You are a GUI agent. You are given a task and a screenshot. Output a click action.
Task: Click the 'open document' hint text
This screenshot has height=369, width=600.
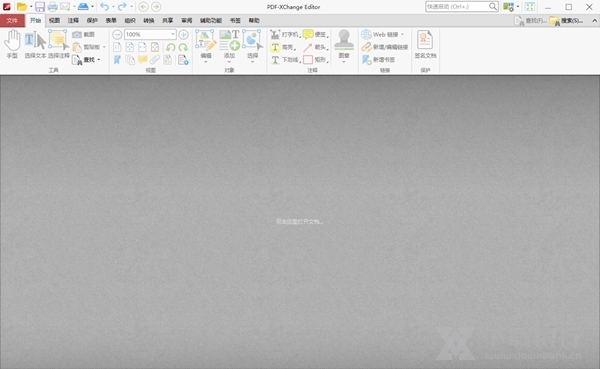(299, 221)
